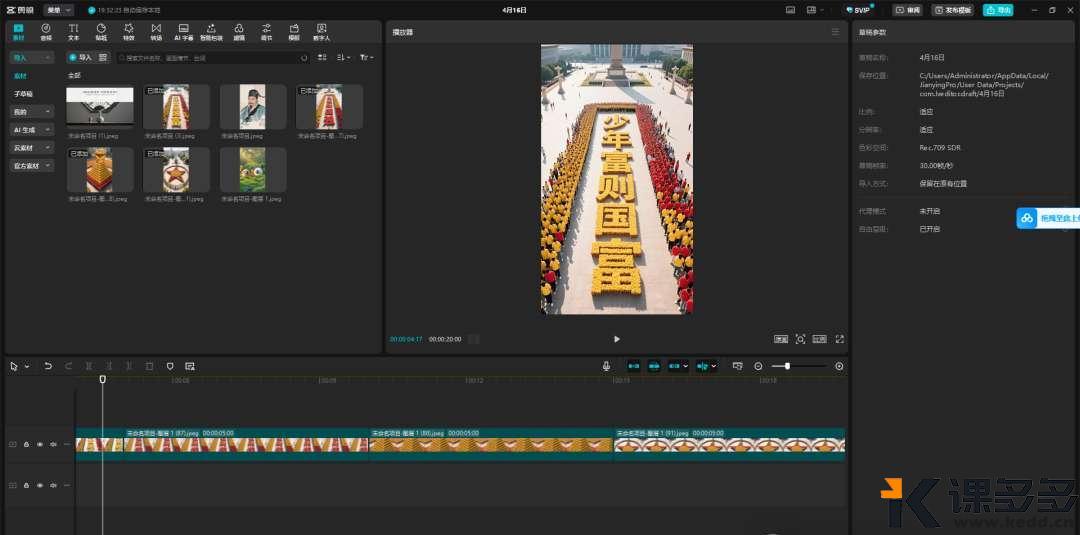Enter fullscreen preview in the player

[839, 339]
